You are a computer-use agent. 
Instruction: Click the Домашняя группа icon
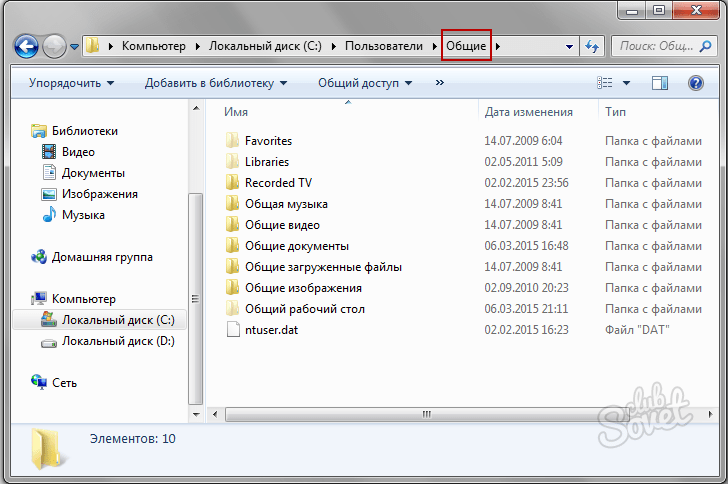39,256
